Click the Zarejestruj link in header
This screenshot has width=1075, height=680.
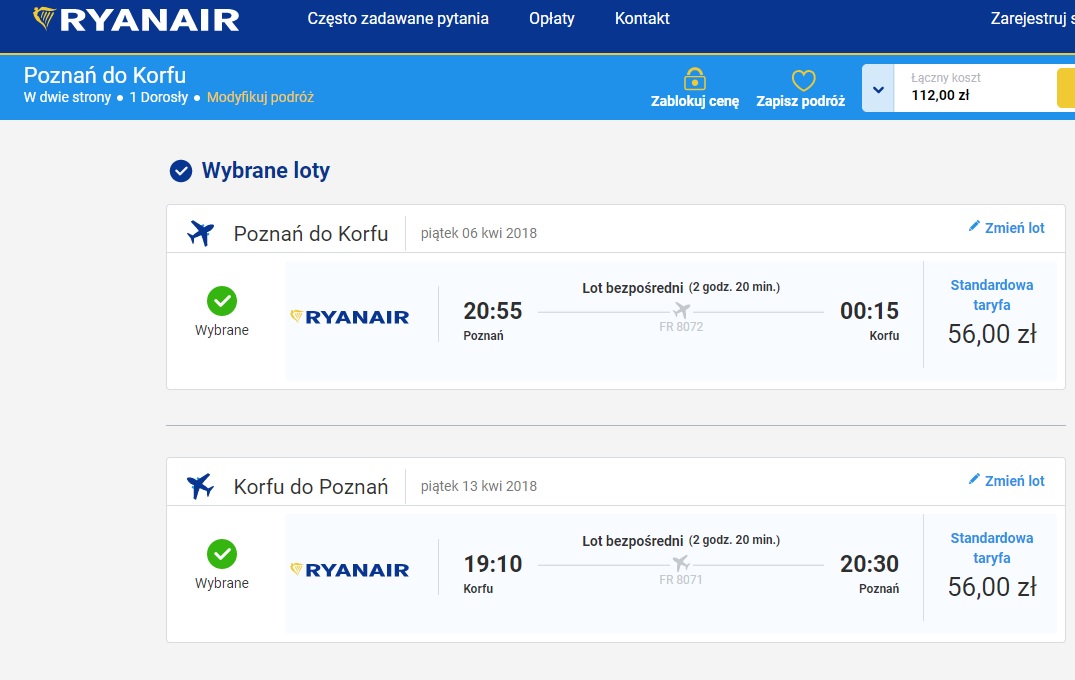tap(1032, 19)
